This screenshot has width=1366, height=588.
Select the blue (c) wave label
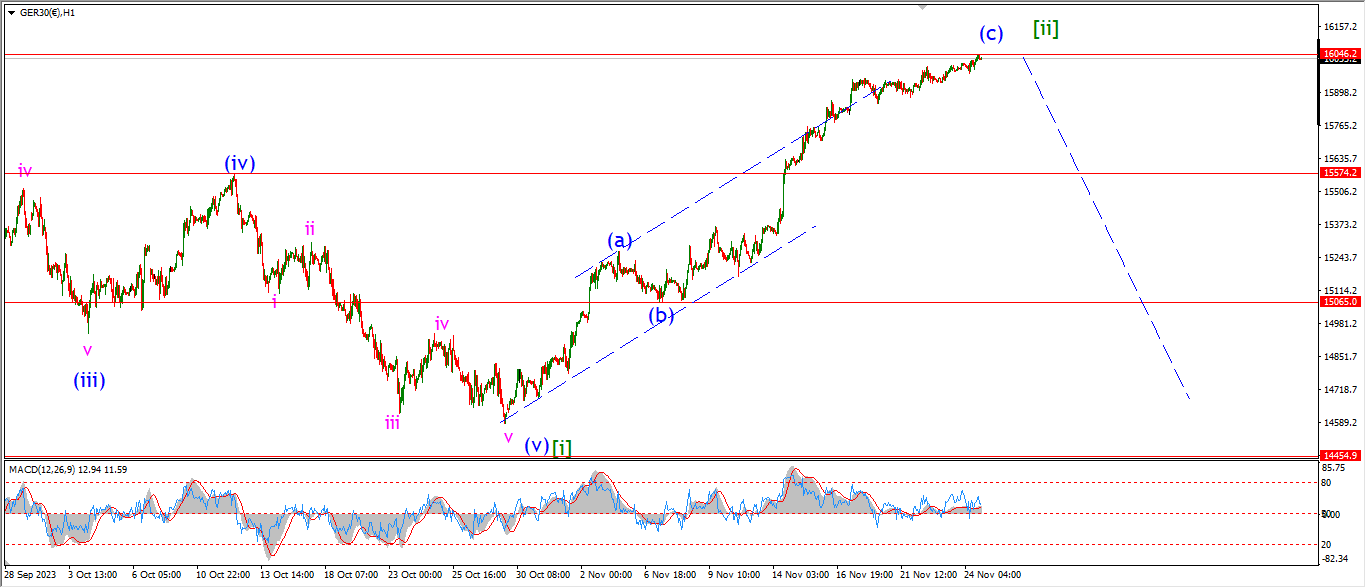990,34
